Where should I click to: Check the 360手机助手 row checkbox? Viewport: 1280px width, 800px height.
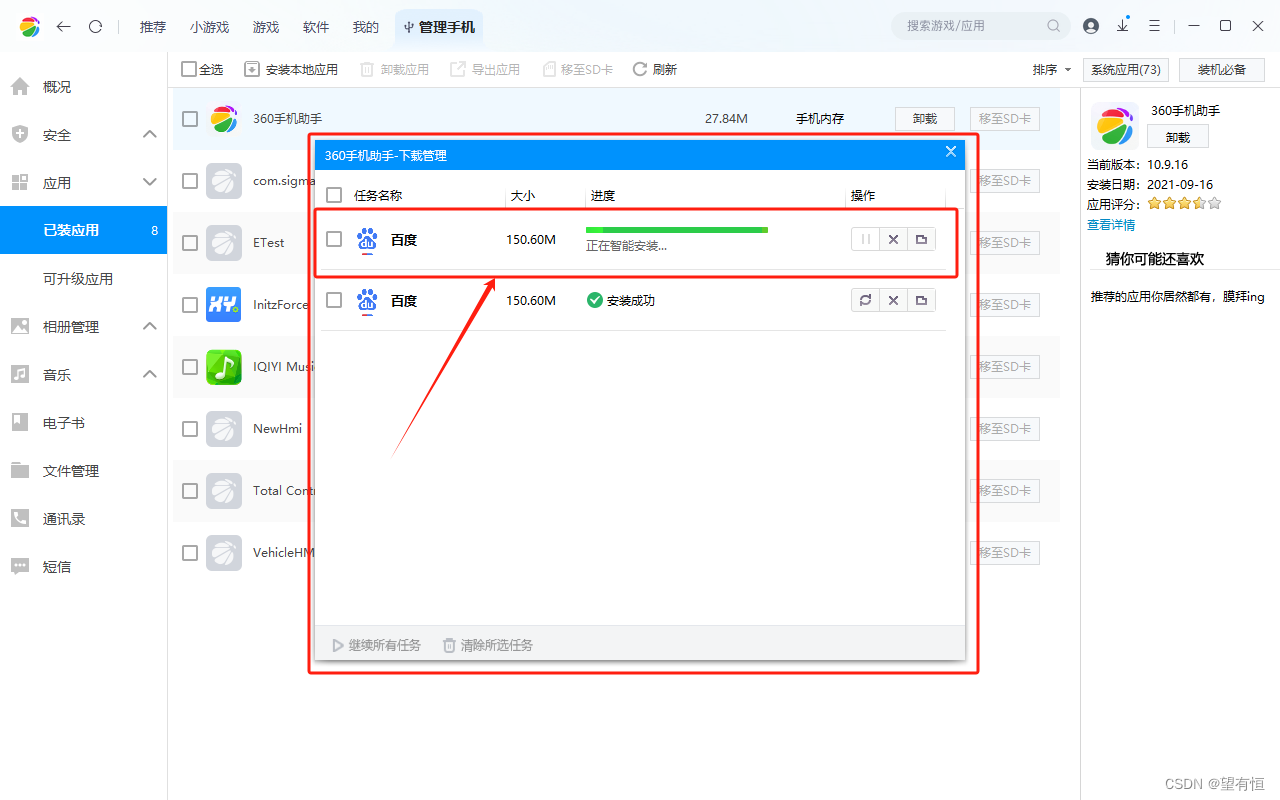pyautogui.click(x=190, y=119)
